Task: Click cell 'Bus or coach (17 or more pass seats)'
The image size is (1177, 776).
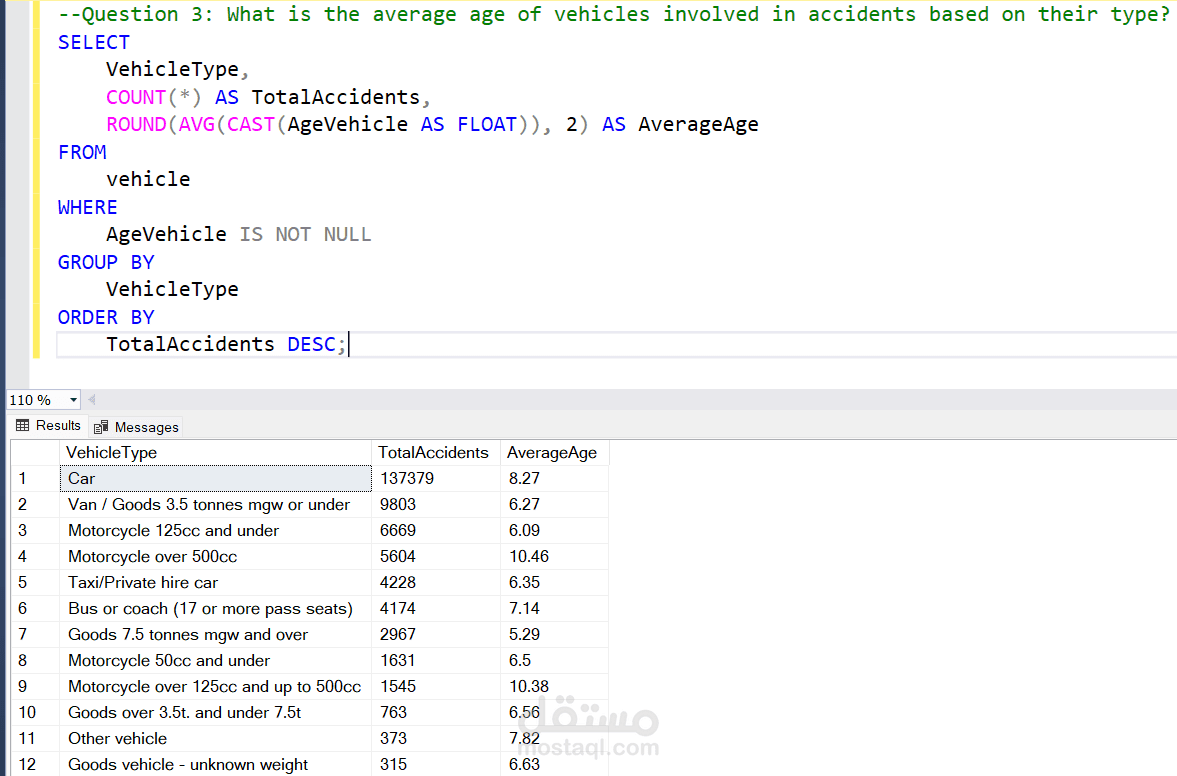Action: 215,609
